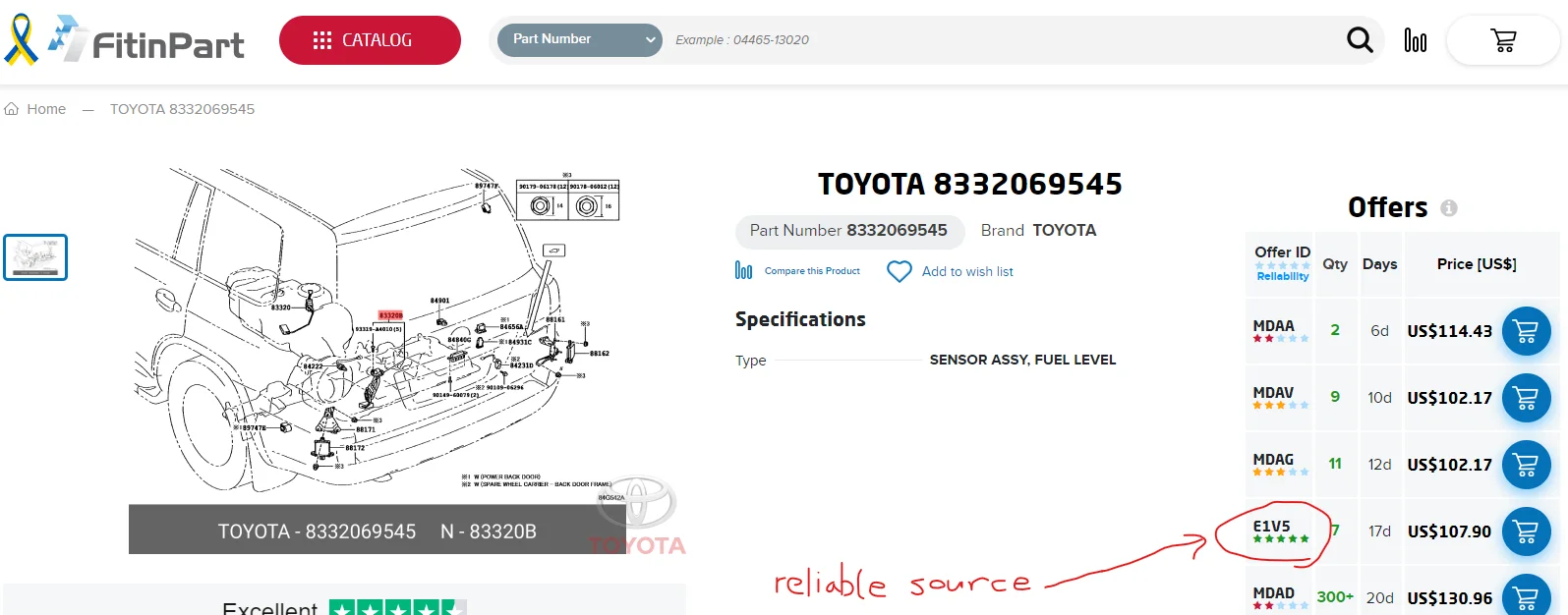Open the shopping cart in the header
1568x615 pixels.
1503,40
